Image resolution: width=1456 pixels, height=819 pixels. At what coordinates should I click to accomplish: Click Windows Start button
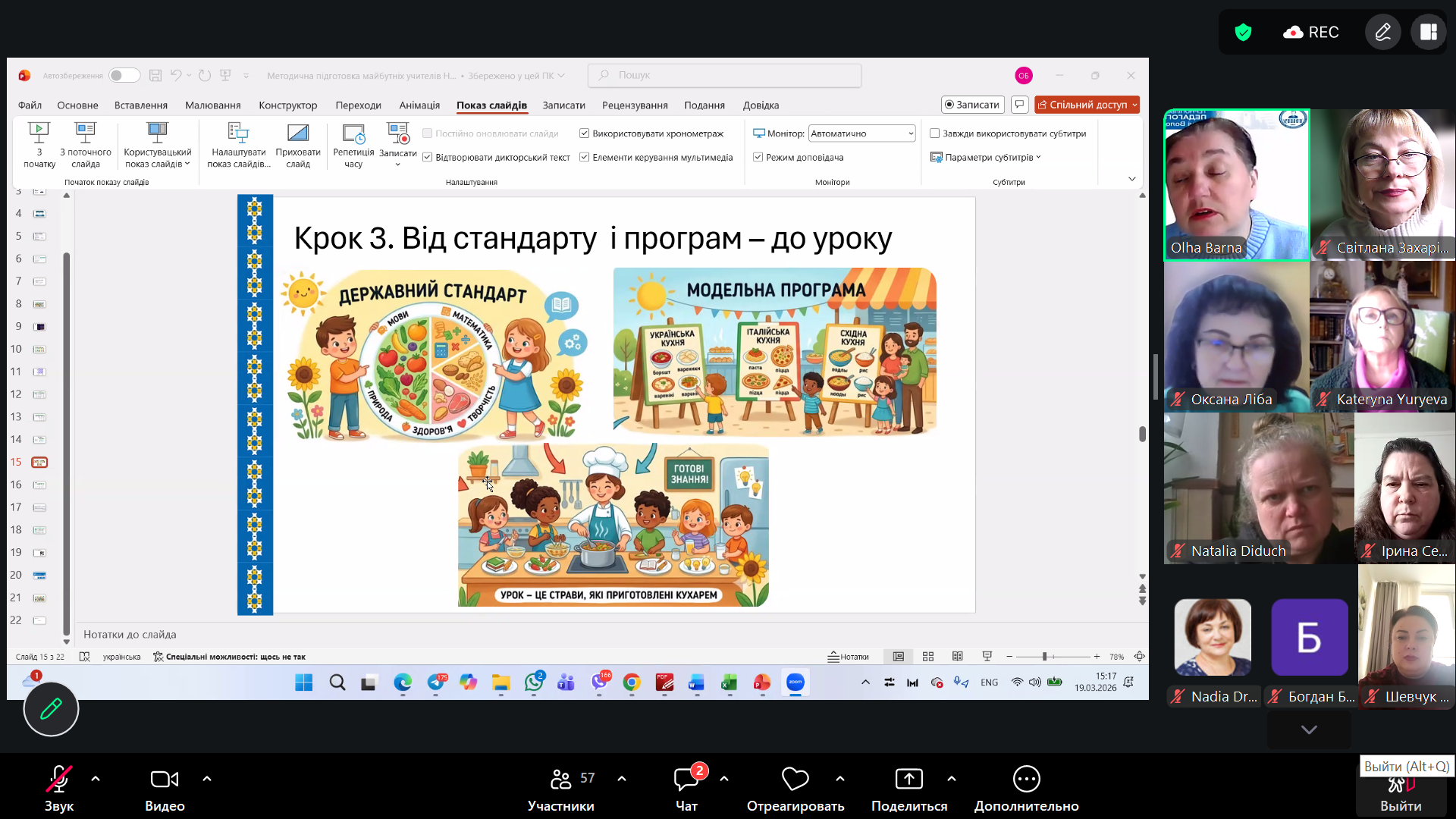coord(304,682)
